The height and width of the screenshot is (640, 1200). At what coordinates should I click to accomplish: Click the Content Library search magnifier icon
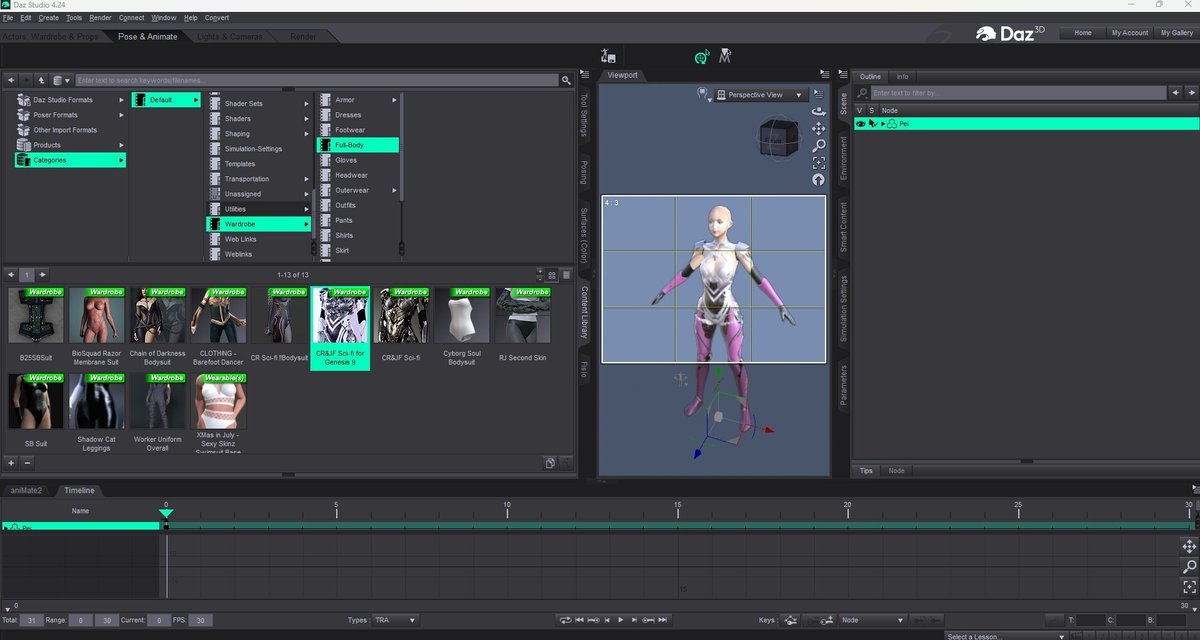568,80
